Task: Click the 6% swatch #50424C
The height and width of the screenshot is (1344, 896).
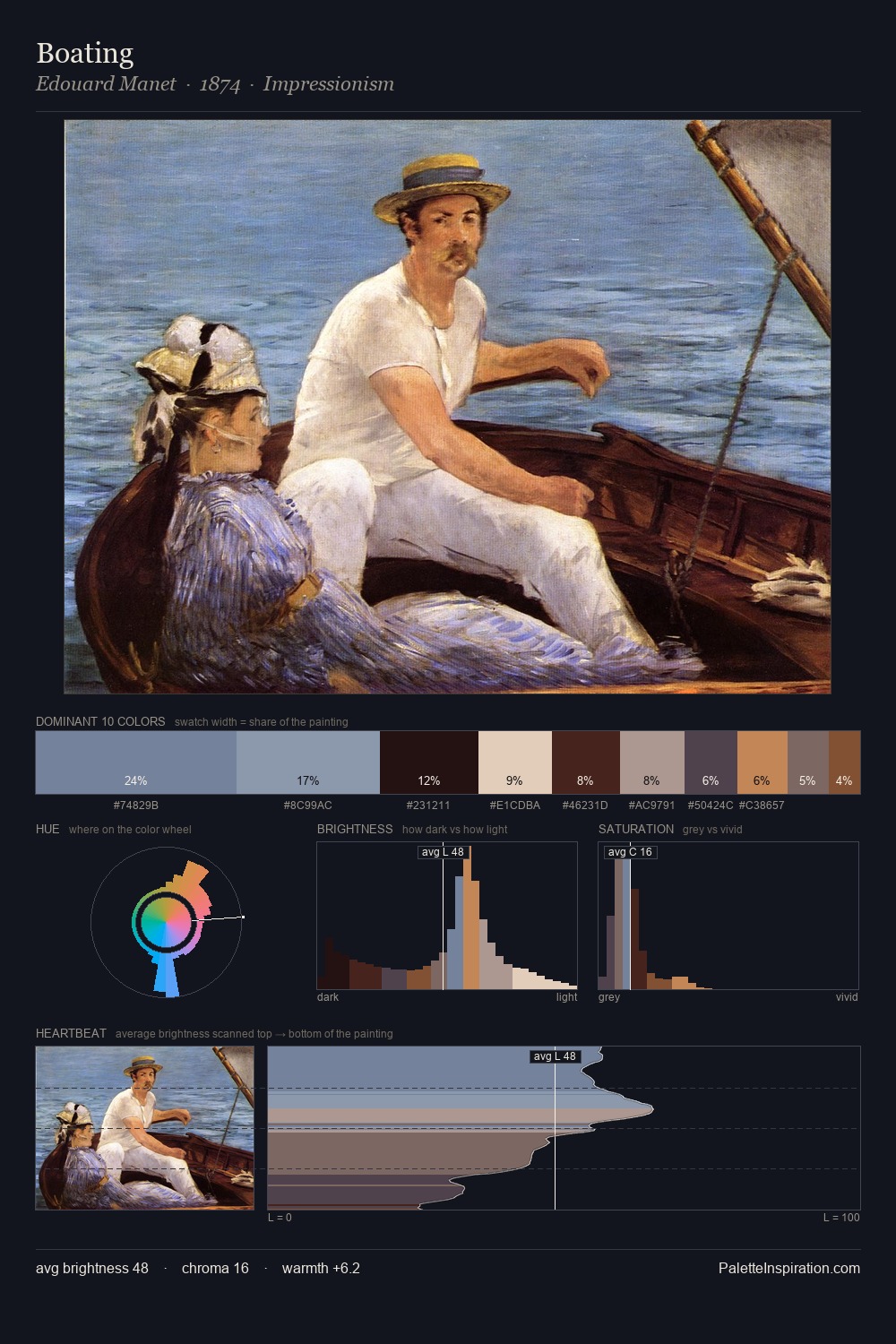Action: [x=711, y=762]
